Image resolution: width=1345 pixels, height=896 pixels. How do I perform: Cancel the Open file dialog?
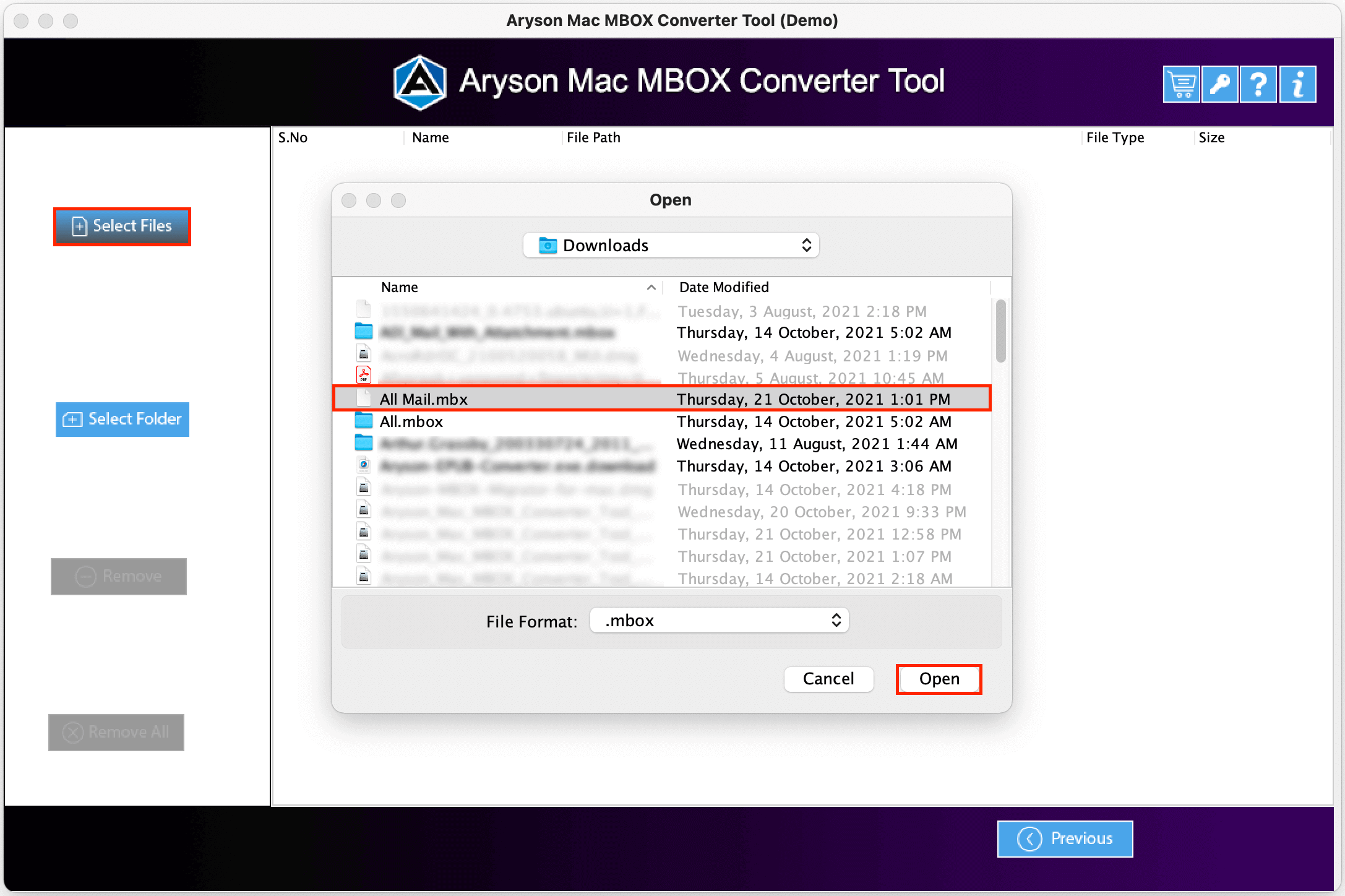[x=828, y=679]
